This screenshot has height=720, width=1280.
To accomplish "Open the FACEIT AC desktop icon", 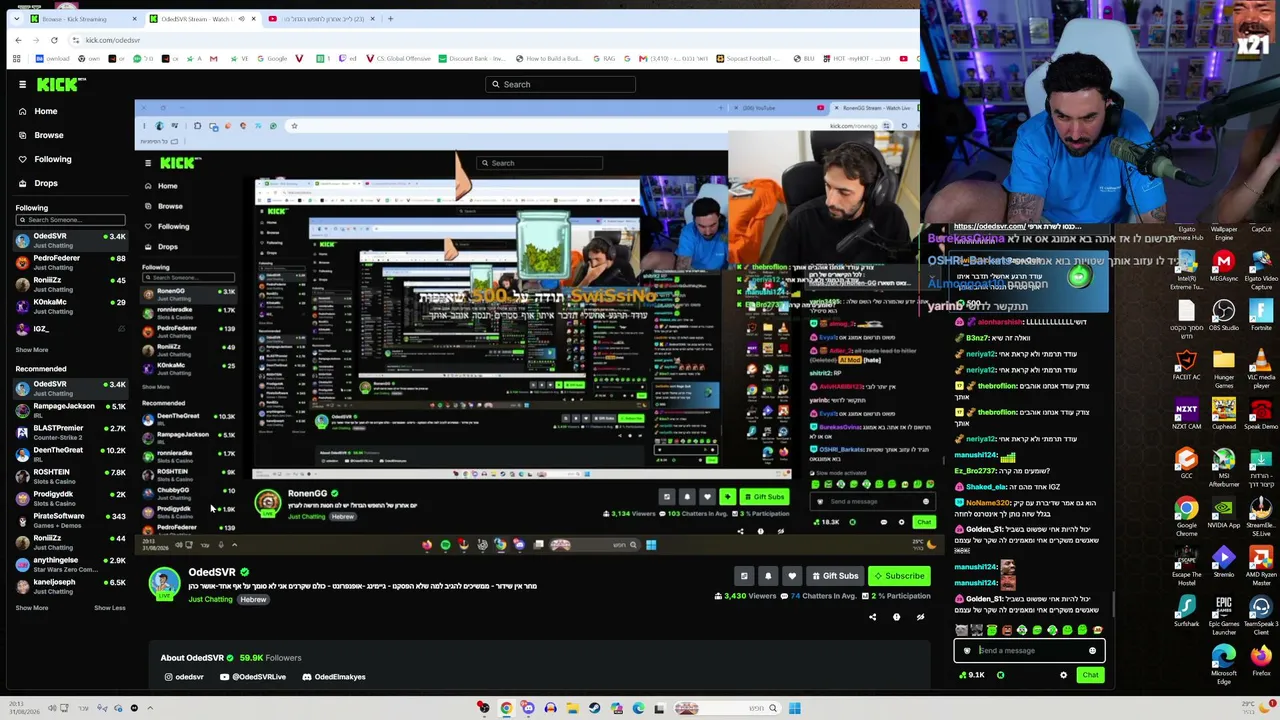I will tap(1187, 365).
